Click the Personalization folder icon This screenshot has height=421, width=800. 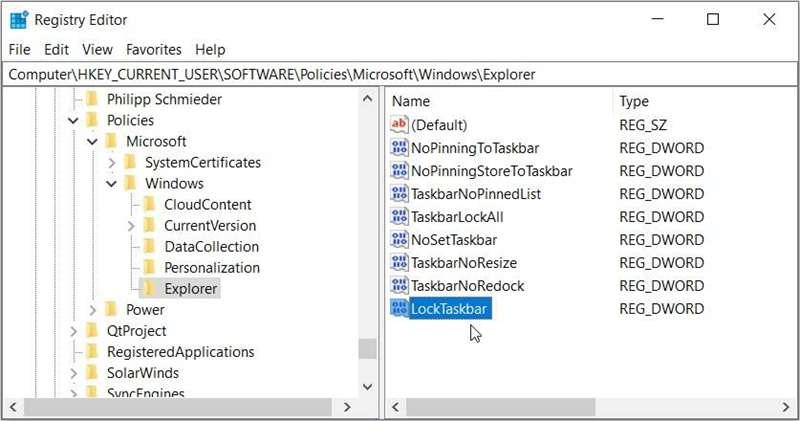coord(150,268)
